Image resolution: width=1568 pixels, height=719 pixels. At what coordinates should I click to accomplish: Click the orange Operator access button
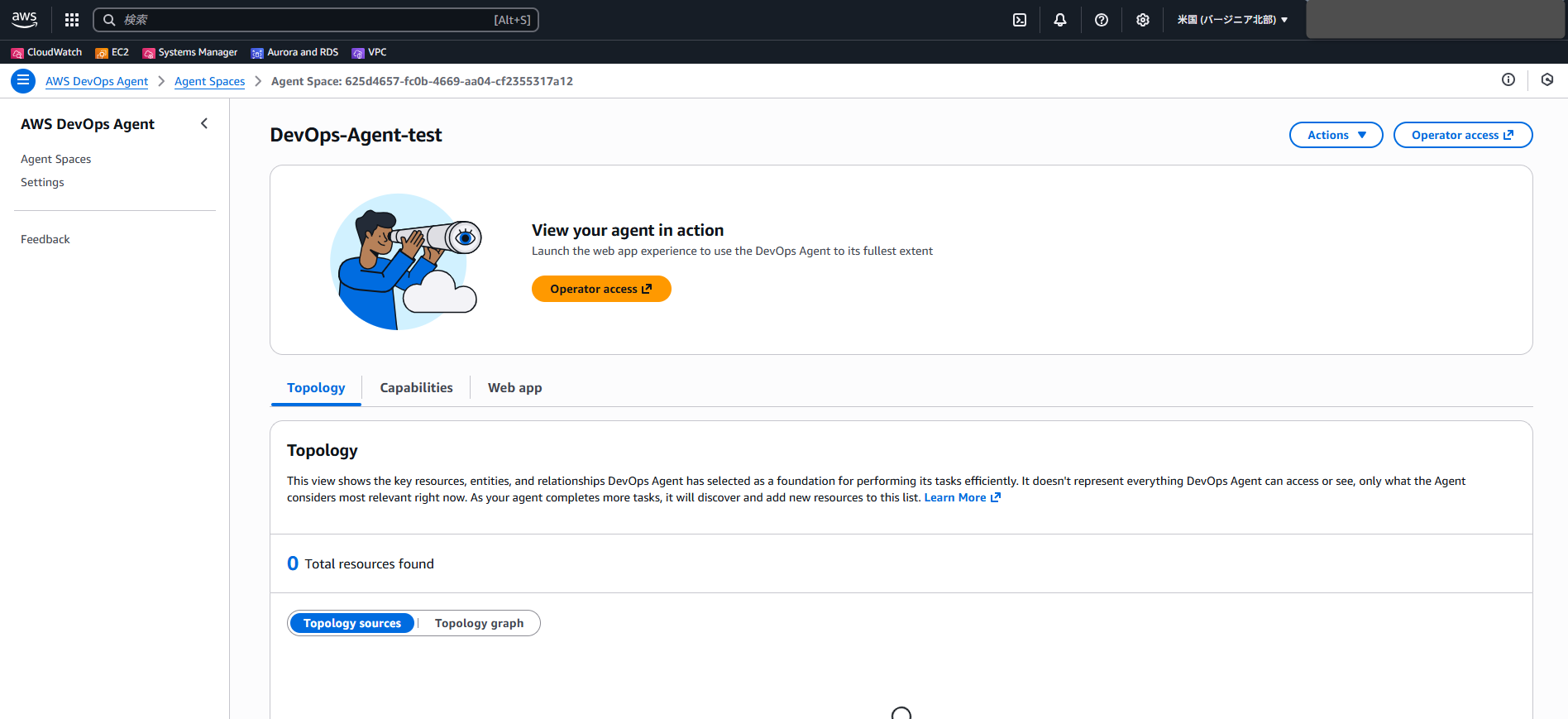click(x=601, y=289)
